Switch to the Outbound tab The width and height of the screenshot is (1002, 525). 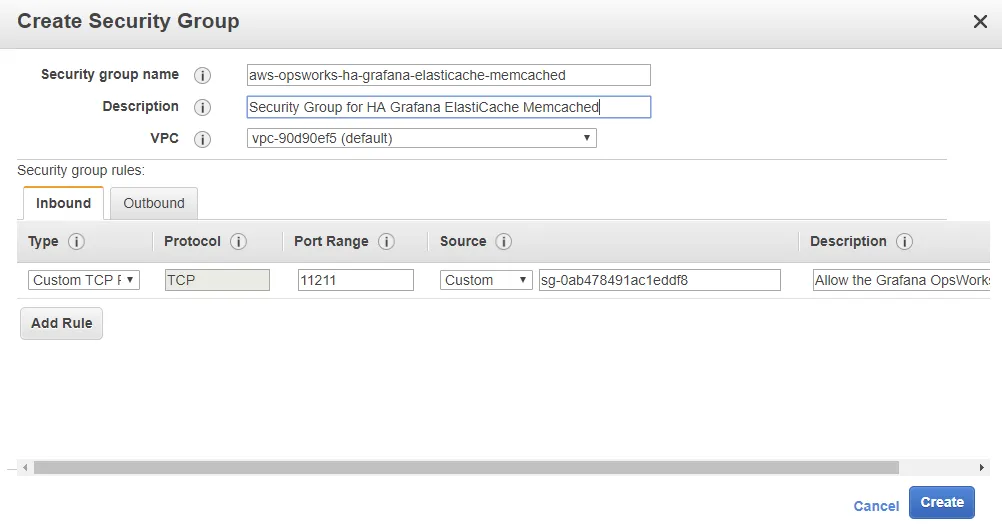pyautogui.click(x=154, y=203)
